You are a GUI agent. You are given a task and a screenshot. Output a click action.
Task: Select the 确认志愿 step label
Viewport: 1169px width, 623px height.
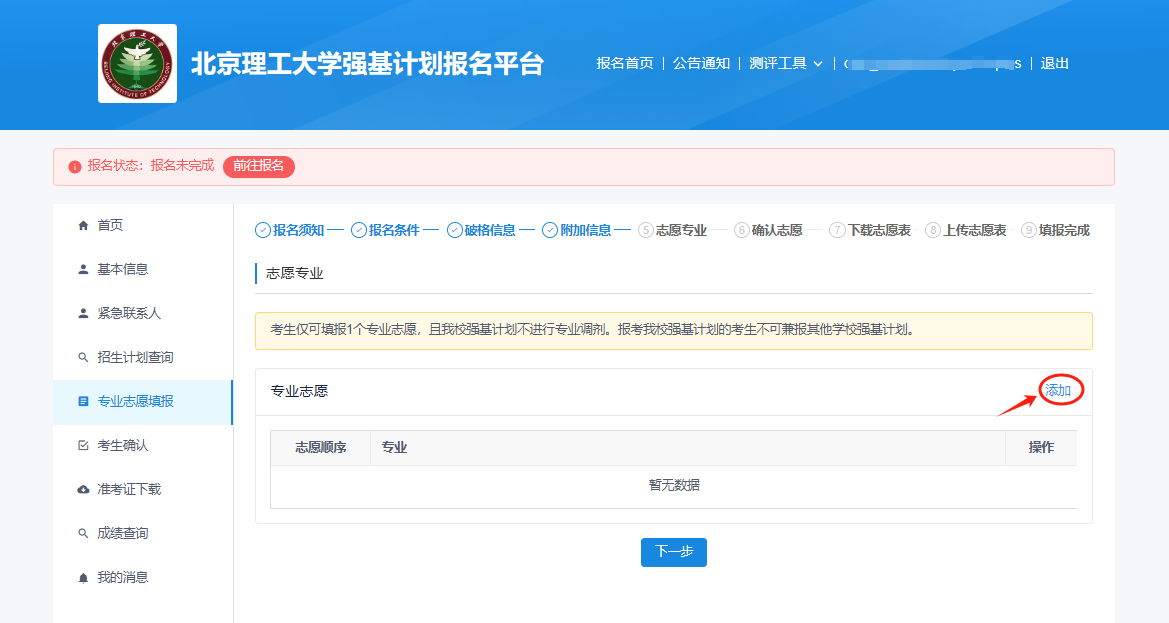tap(777, 230)
